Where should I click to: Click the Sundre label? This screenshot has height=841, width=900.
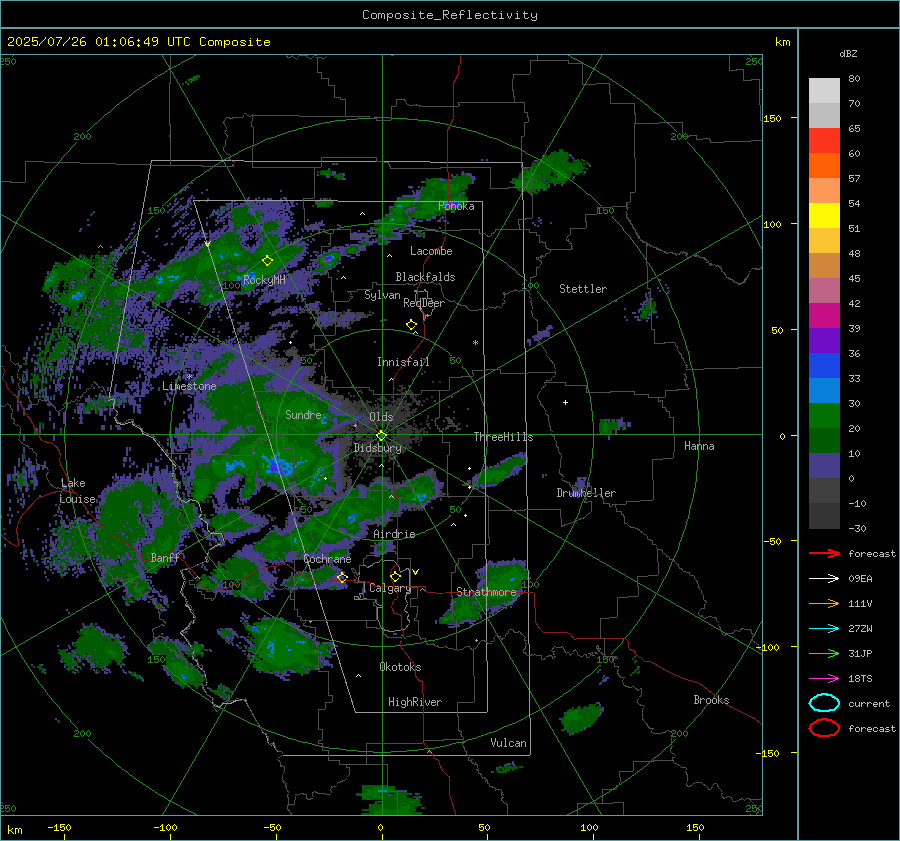303,414
